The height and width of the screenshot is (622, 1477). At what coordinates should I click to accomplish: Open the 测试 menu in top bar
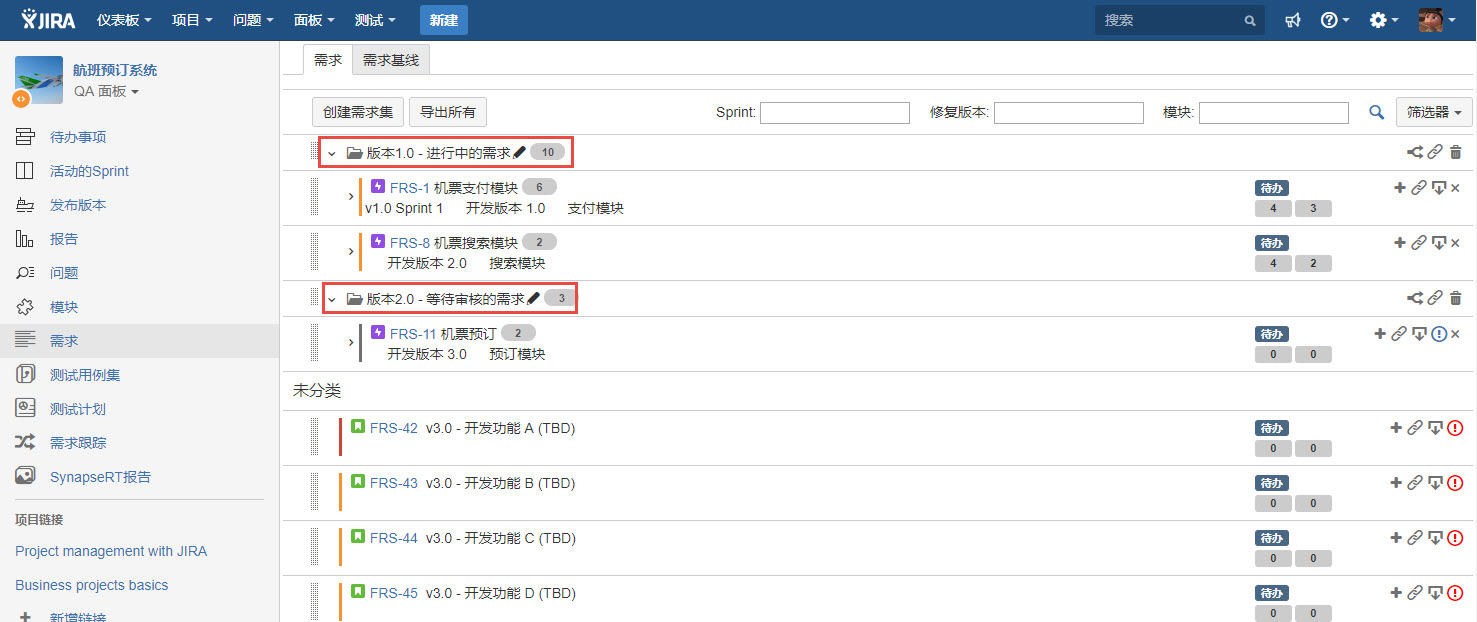(375, 20)
